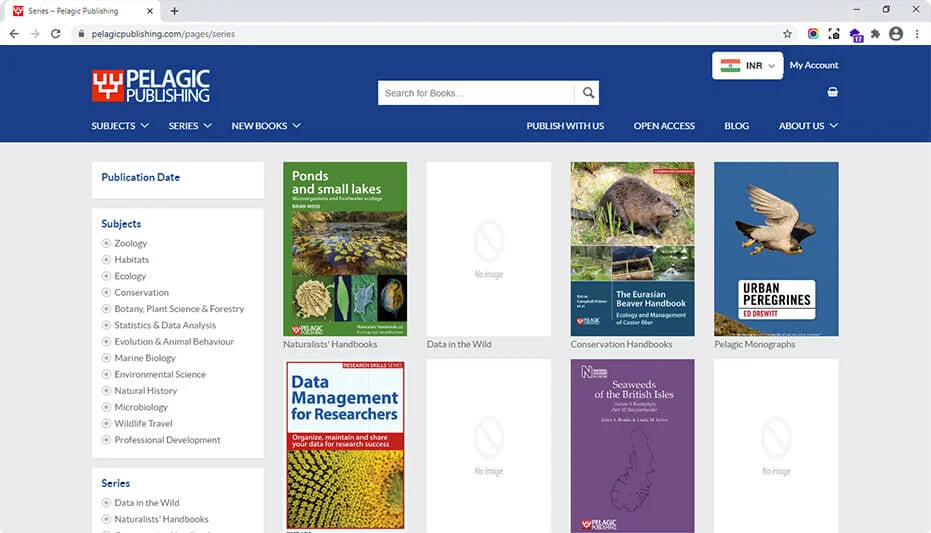Click the My Account link
Screen dimensions: 931x533
[814, 65]
